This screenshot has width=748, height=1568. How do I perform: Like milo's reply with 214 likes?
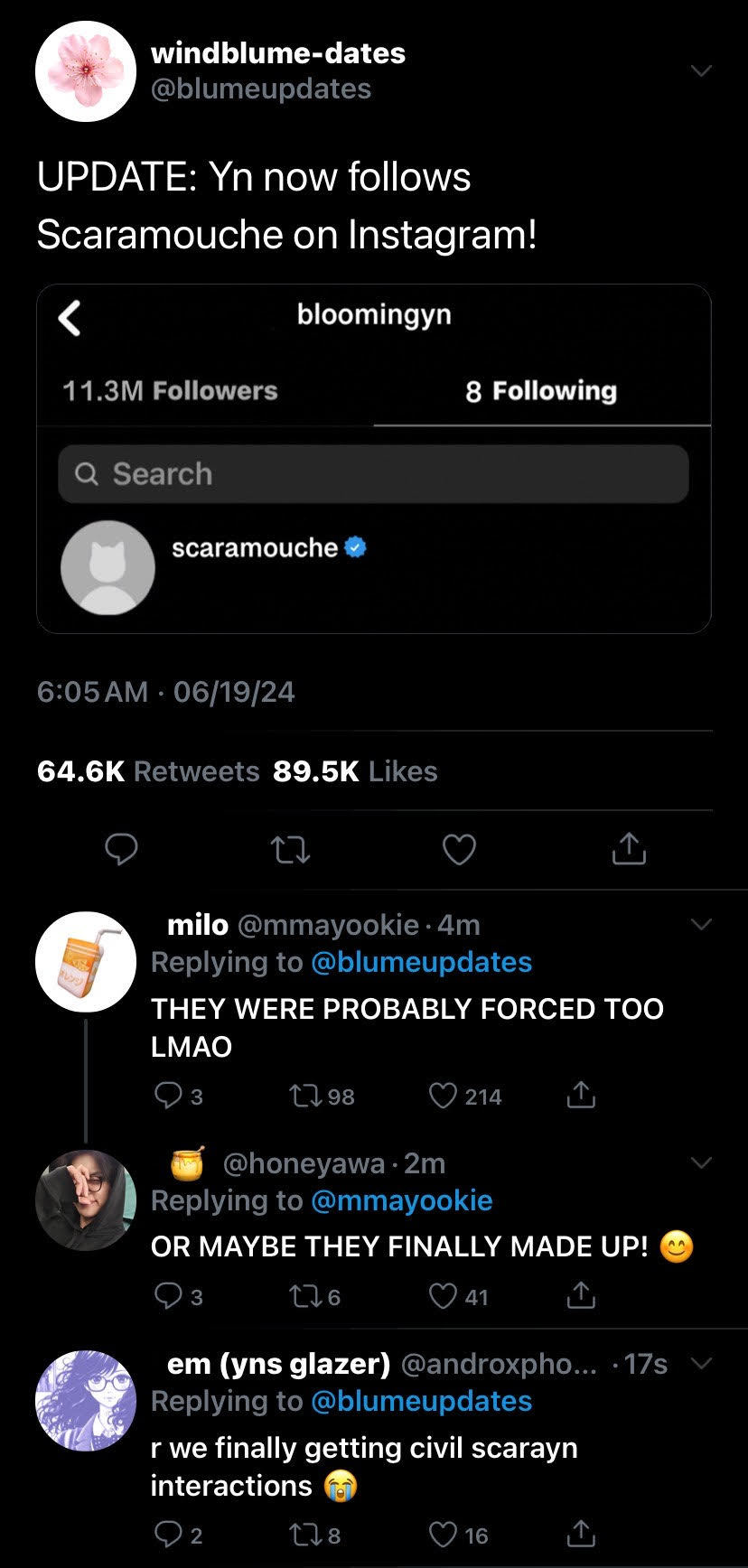point(443,1097)
